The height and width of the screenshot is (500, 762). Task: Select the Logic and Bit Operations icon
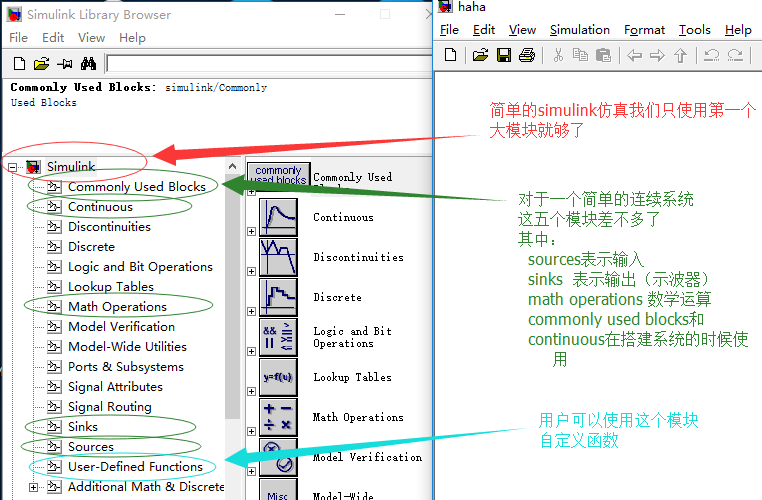pos(278,337)
